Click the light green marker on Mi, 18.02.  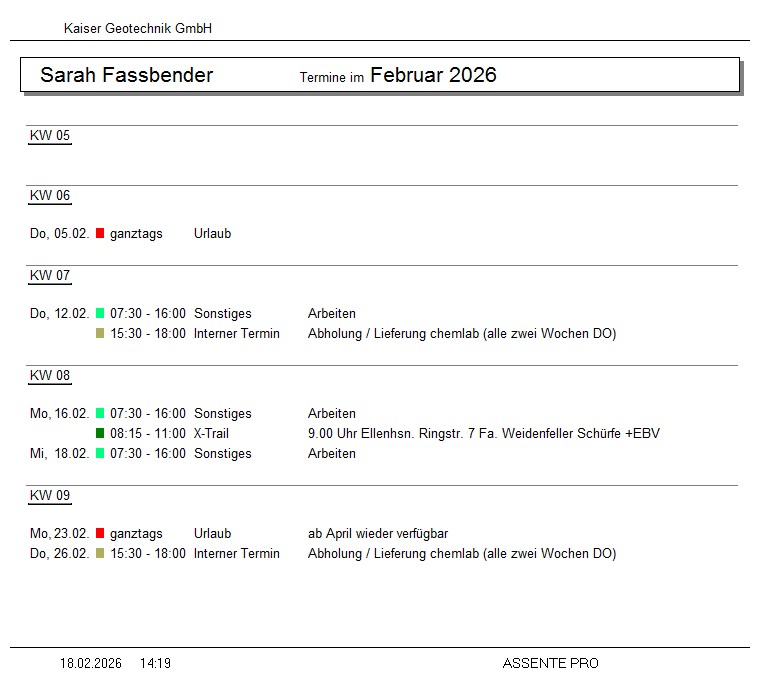100,454
